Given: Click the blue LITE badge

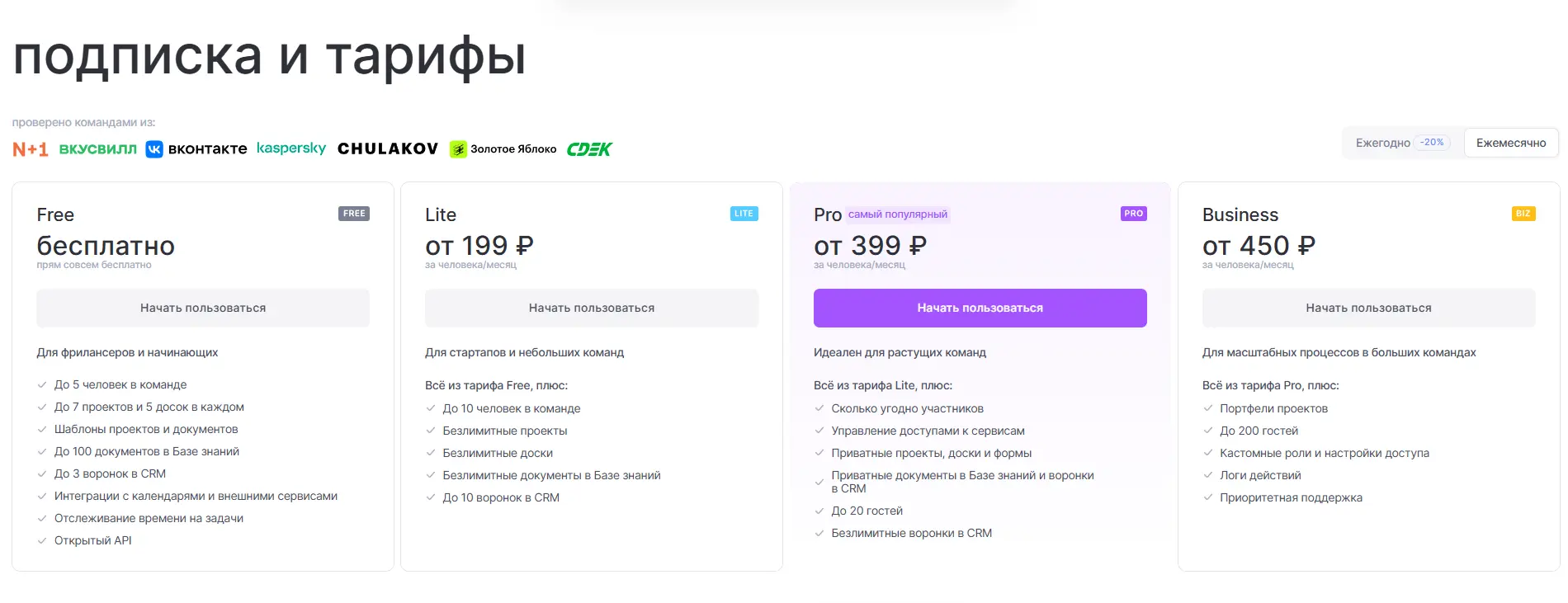Looking at the screenshot, I should click(x=744, y=214).
